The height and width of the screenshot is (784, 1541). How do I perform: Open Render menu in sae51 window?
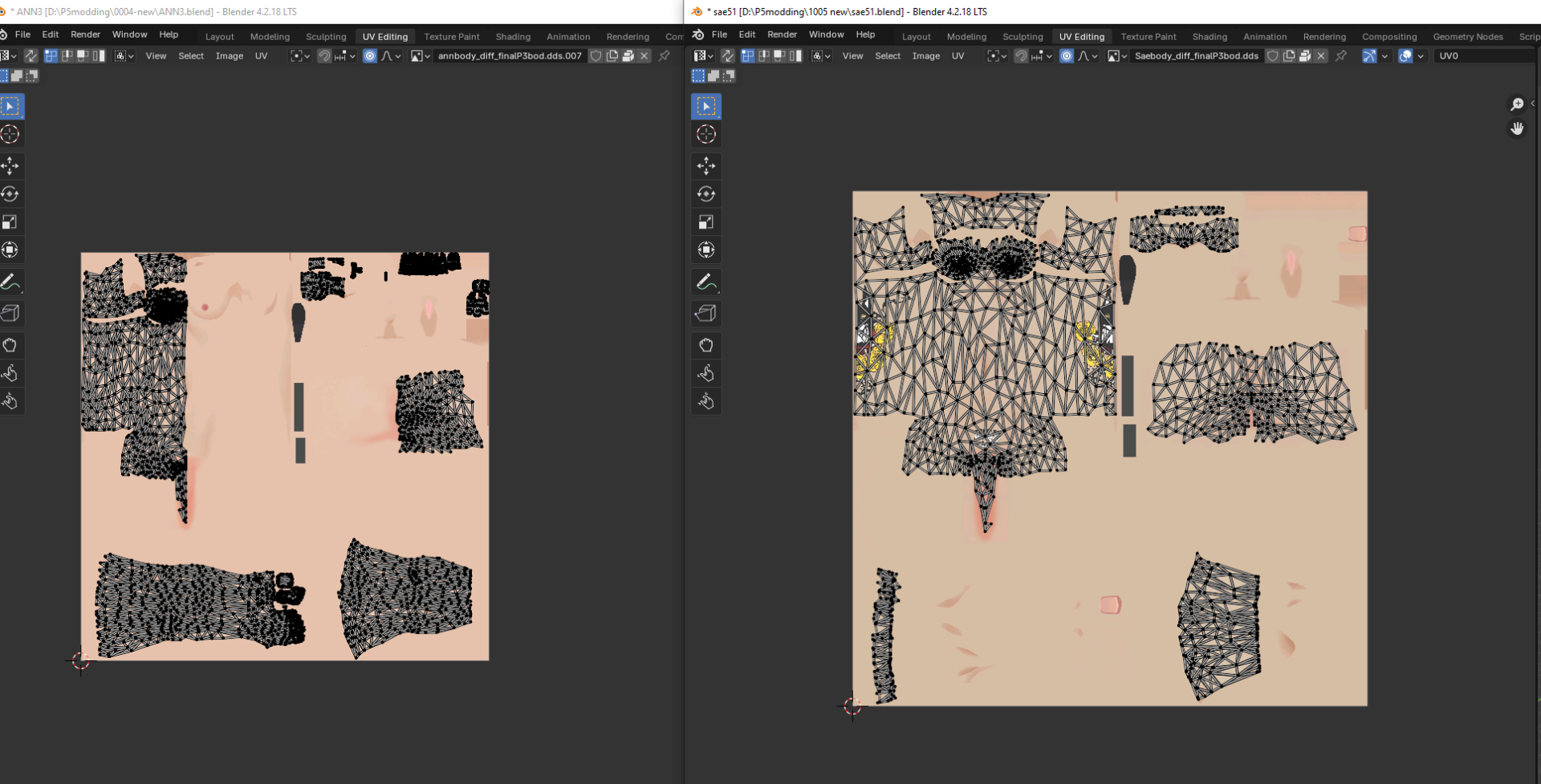782,35
